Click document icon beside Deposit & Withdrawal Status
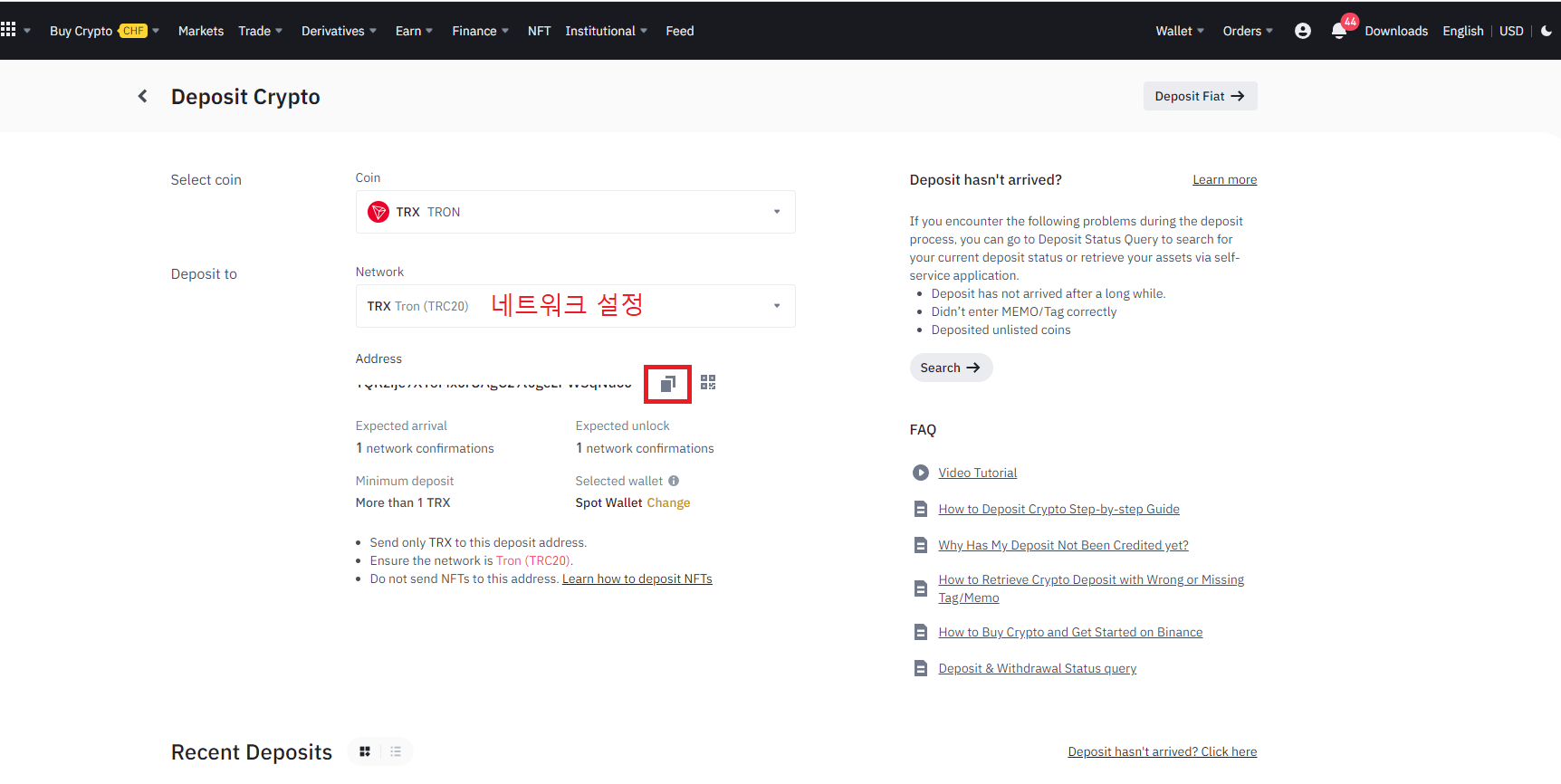The height and width of the screenshot is (784, 1561). 921,668
